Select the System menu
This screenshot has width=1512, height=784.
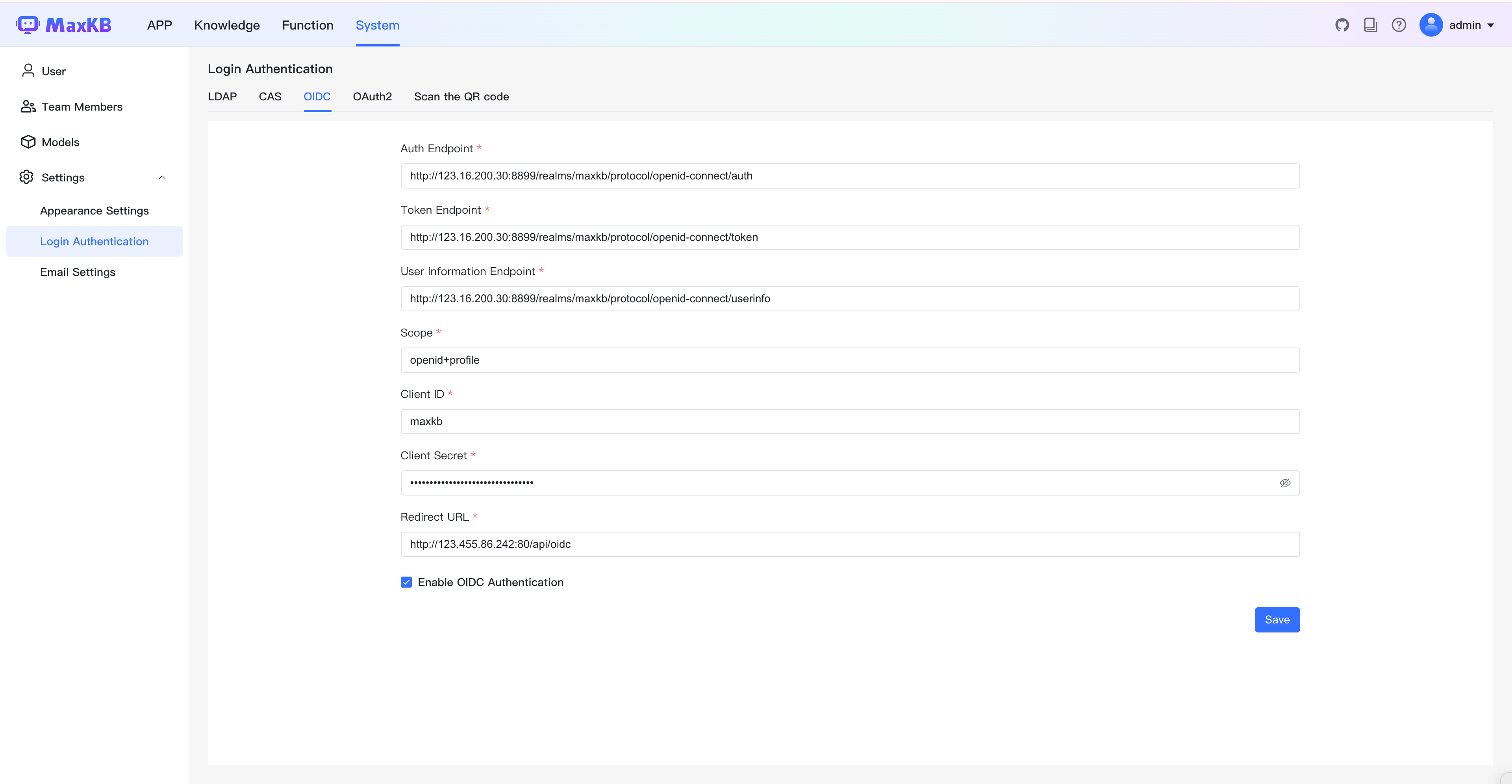point(378,25)
